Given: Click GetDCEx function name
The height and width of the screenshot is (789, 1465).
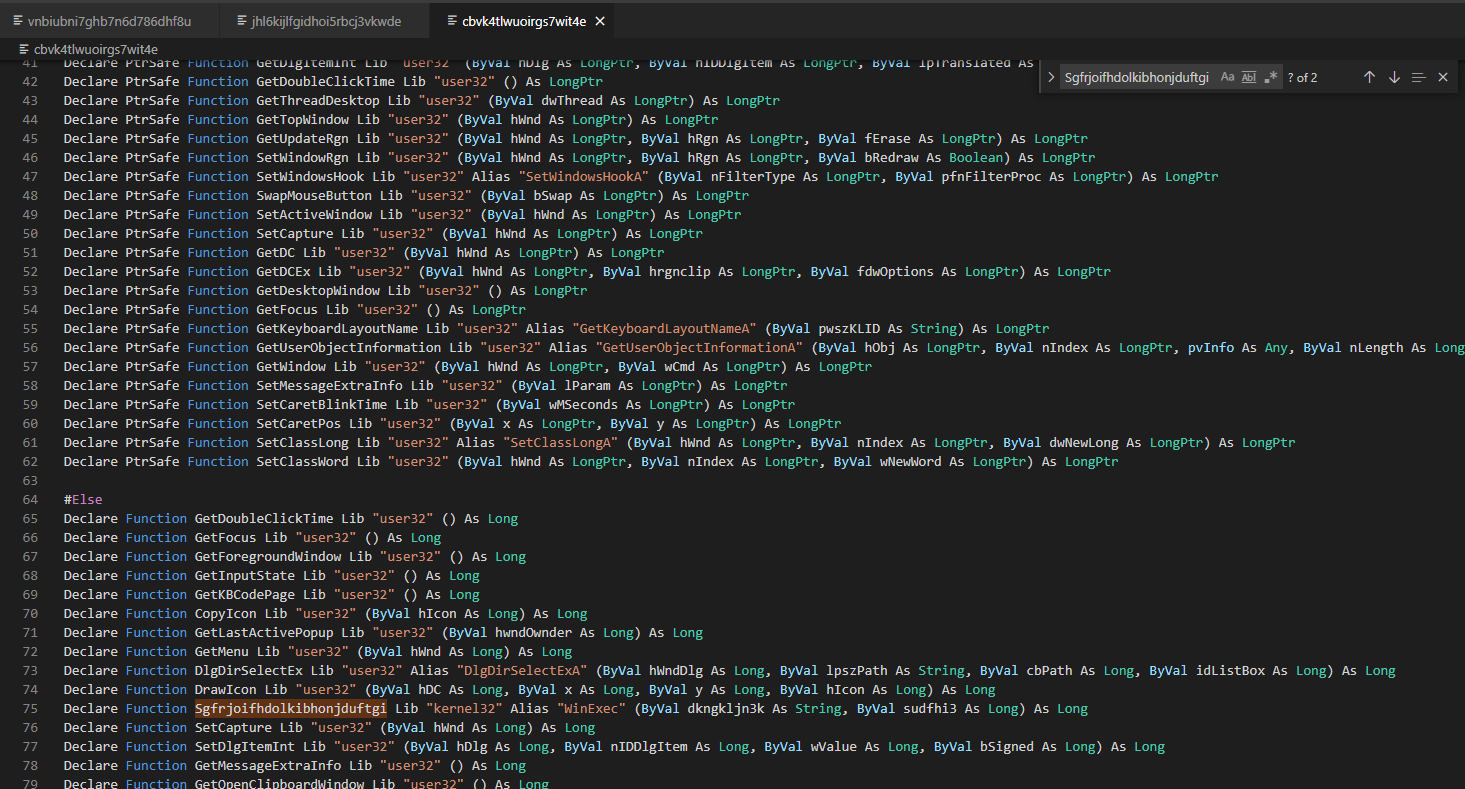Looking at the screenshot, I should tap(284, 271).
